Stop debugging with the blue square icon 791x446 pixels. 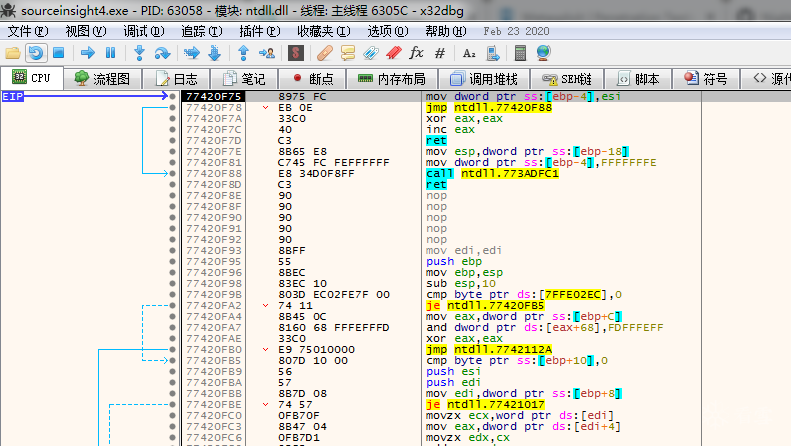[59, 52]
